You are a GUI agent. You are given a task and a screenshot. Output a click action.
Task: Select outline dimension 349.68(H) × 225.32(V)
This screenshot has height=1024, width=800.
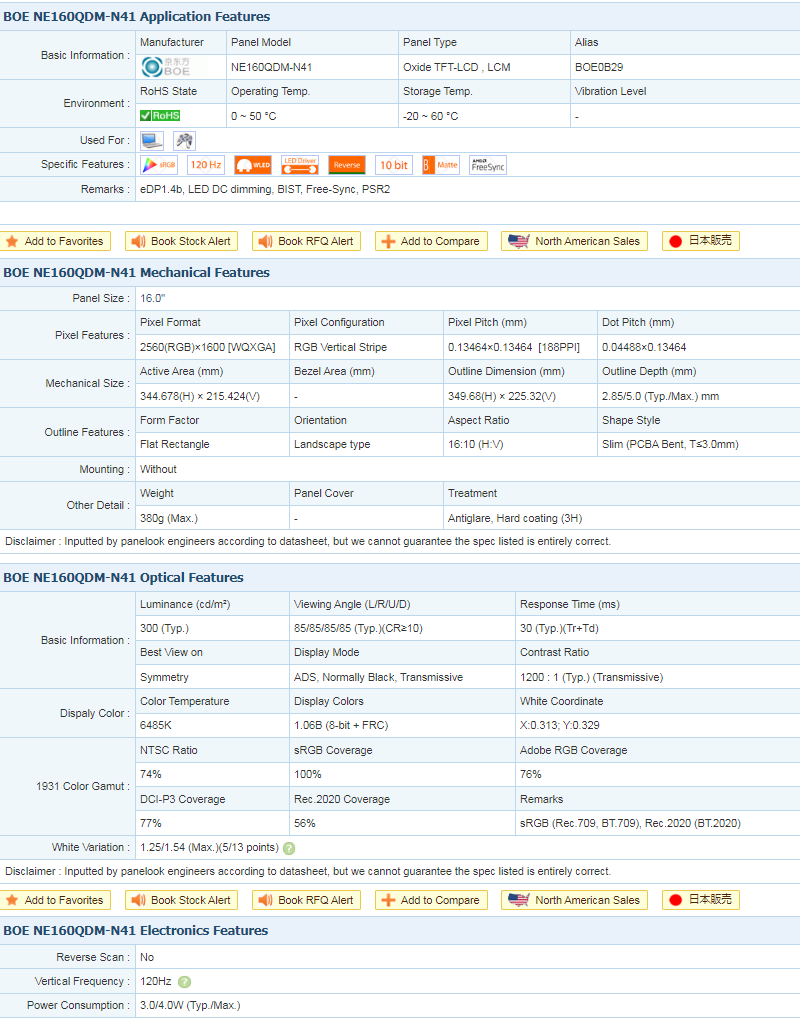coord(502,396)
